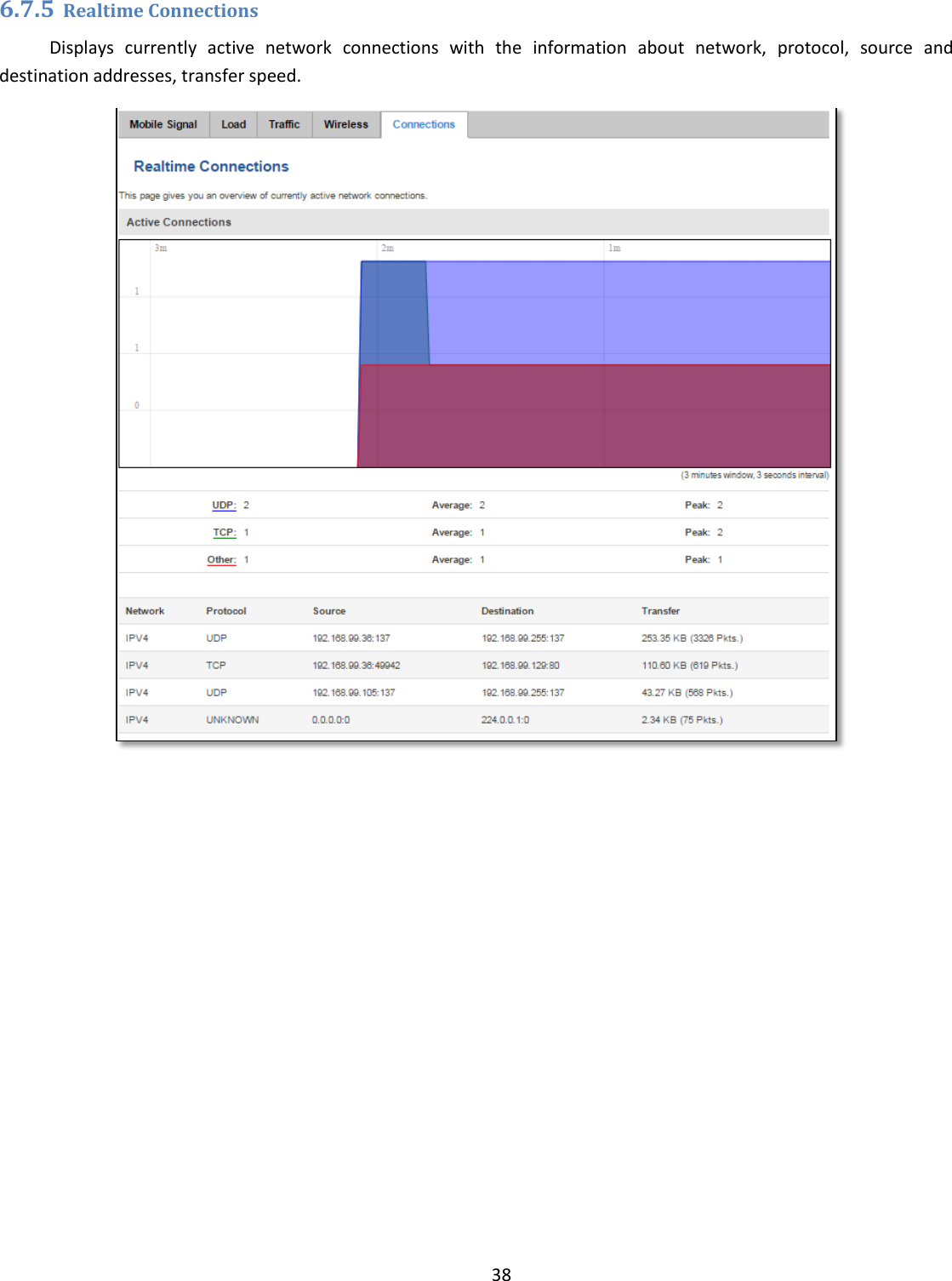Viewport: 952px width, 1281px height.
Task: Click the TCP link in the stats table
Action: pyautogui.click(x=224, y=531)
